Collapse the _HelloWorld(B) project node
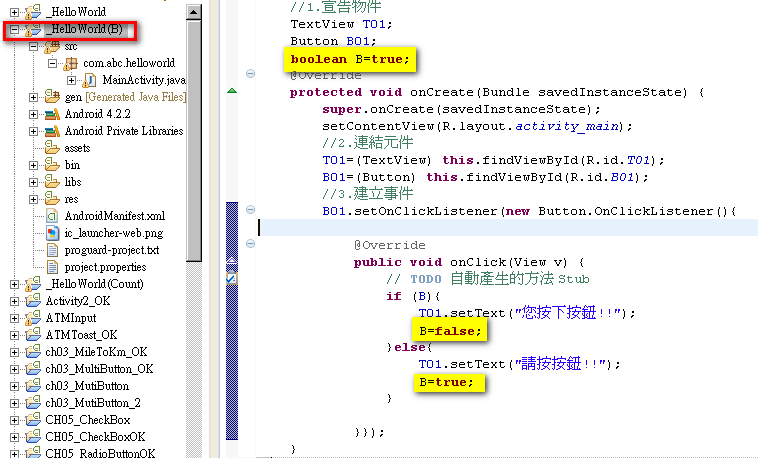 coord(15,30)
